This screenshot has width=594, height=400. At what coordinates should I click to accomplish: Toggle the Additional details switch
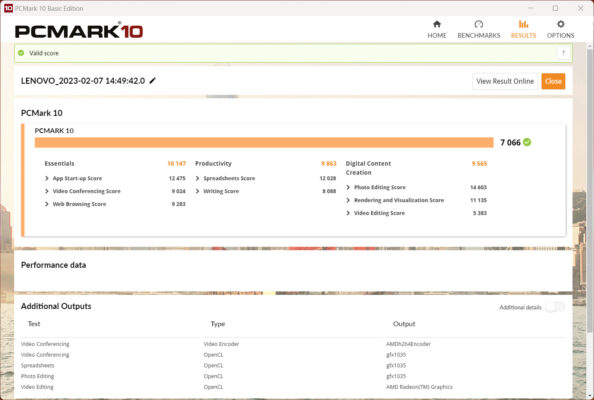pyautogui.click(x=555, y=307)
